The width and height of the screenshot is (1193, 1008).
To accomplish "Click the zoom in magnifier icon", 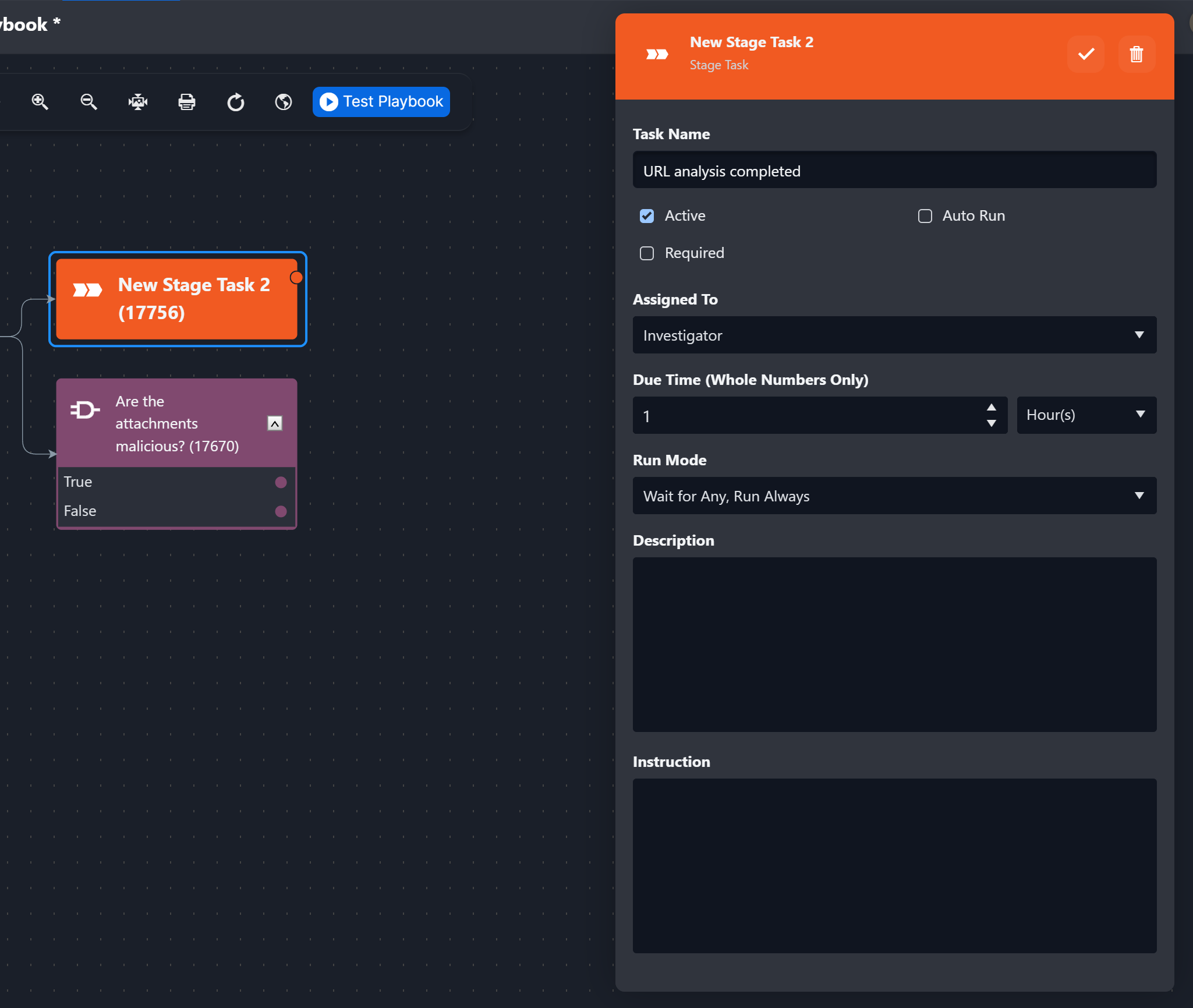I will click(x=40, y=102).
